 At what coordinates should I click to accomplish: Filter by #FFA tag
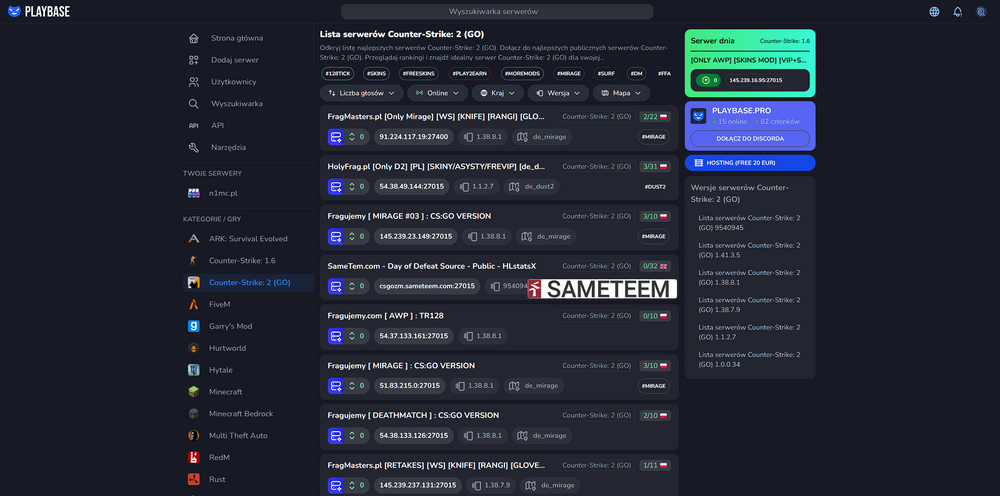(664, 73)
